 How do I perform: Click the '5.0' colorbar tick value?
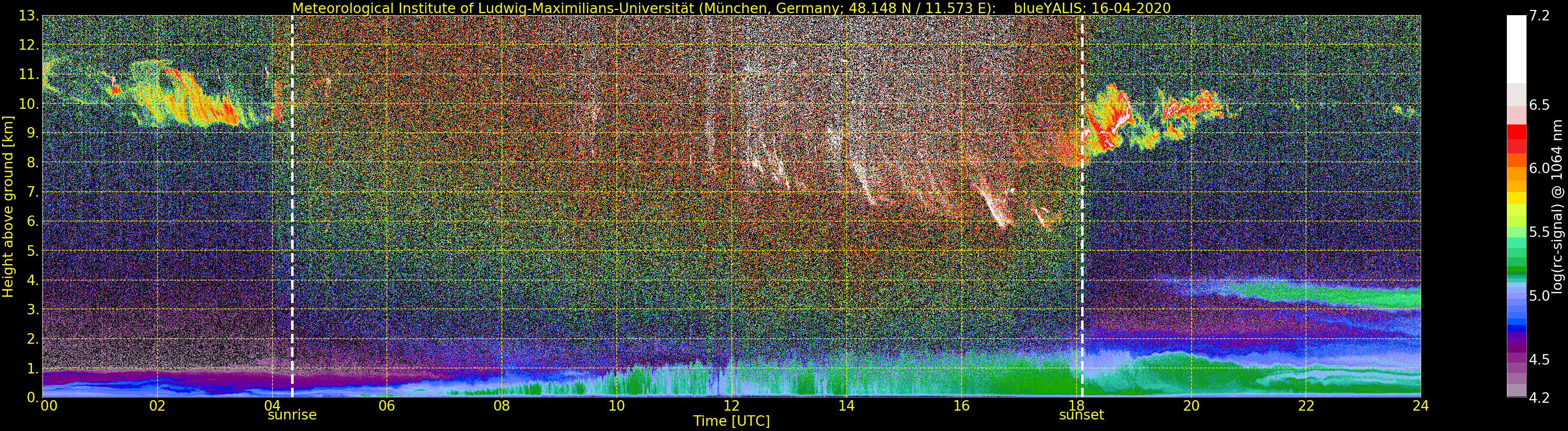(1539, 296)
